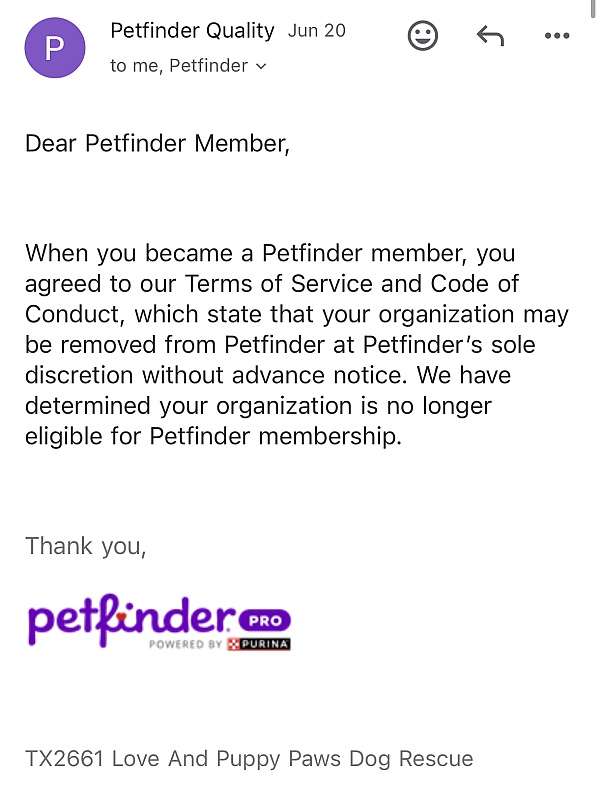Click the purple PRO badge
The height and width of the screenshot is (788, 600).
coord(266,620)
